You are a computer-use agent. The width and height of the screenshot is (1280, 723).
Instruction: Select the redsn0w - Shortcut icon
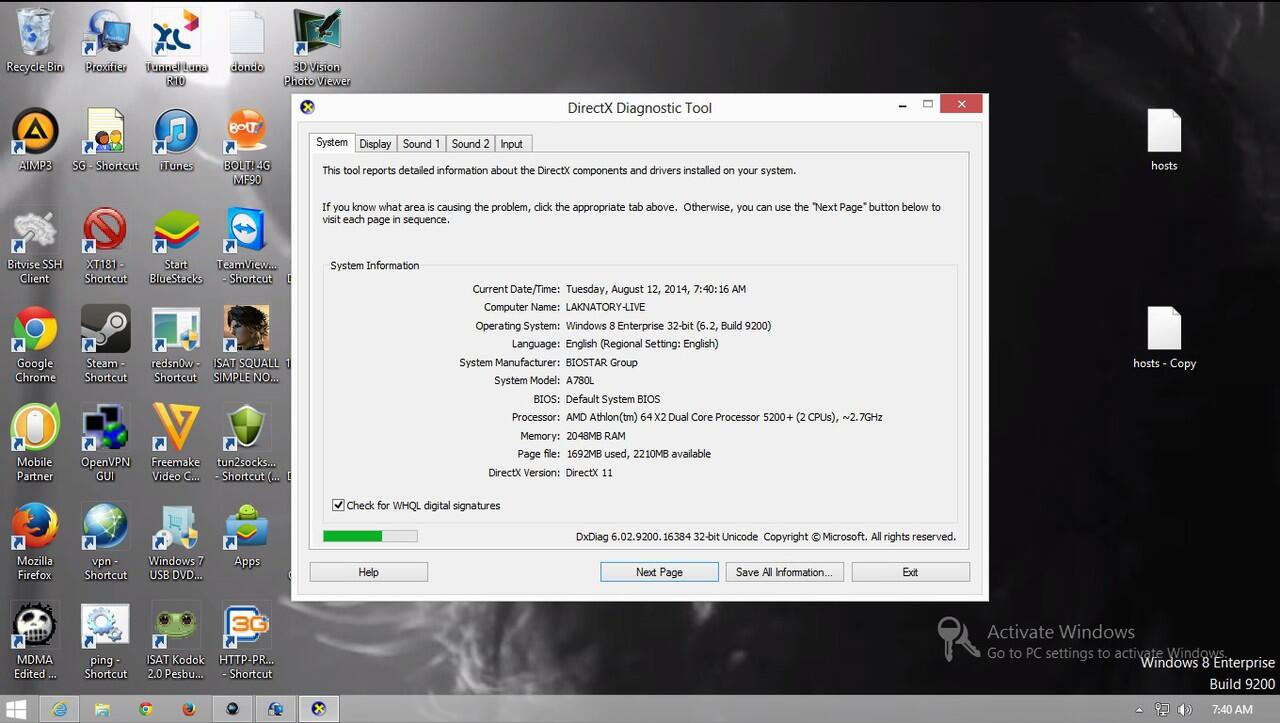(176, 344)
